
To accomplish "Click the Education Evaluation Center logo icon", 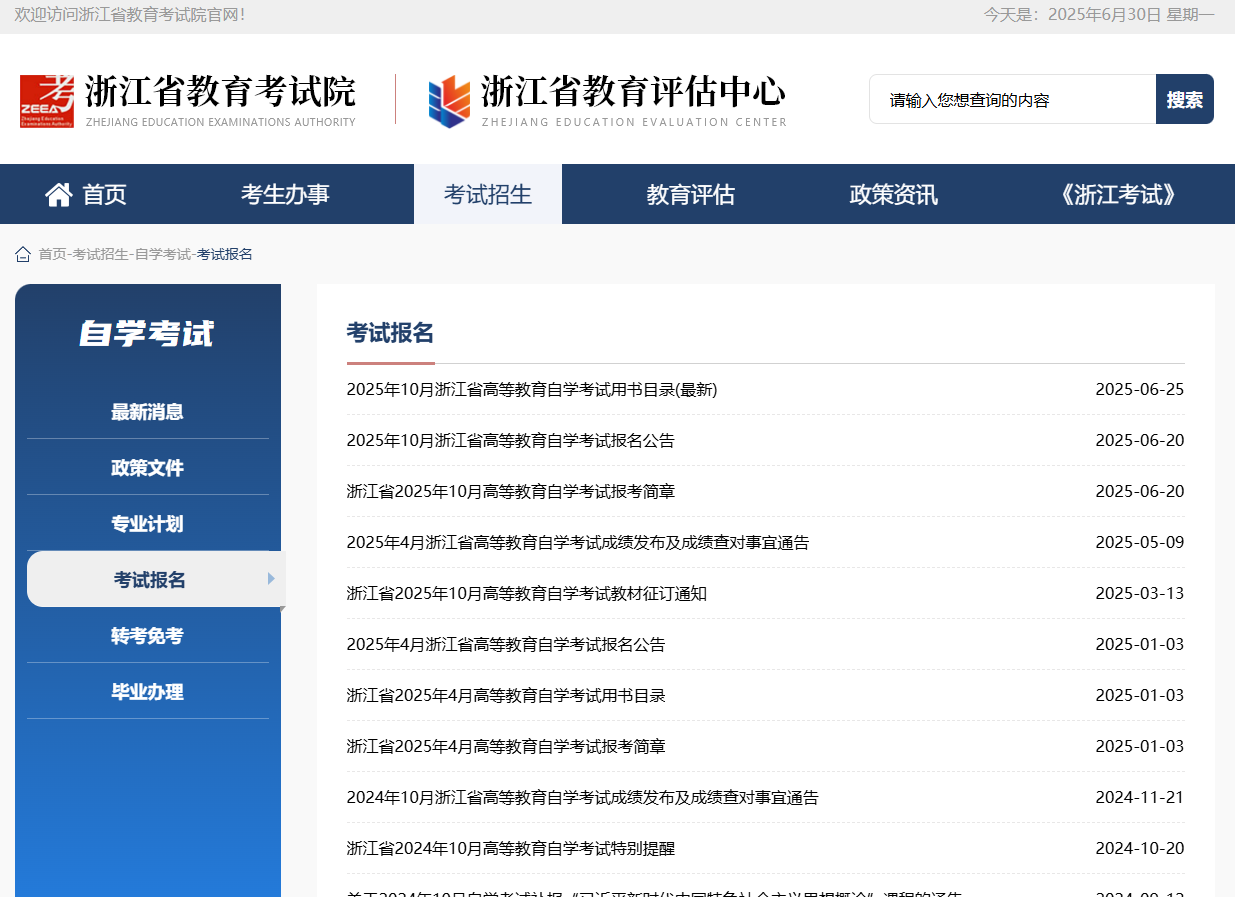I will [x=449, y=101].
